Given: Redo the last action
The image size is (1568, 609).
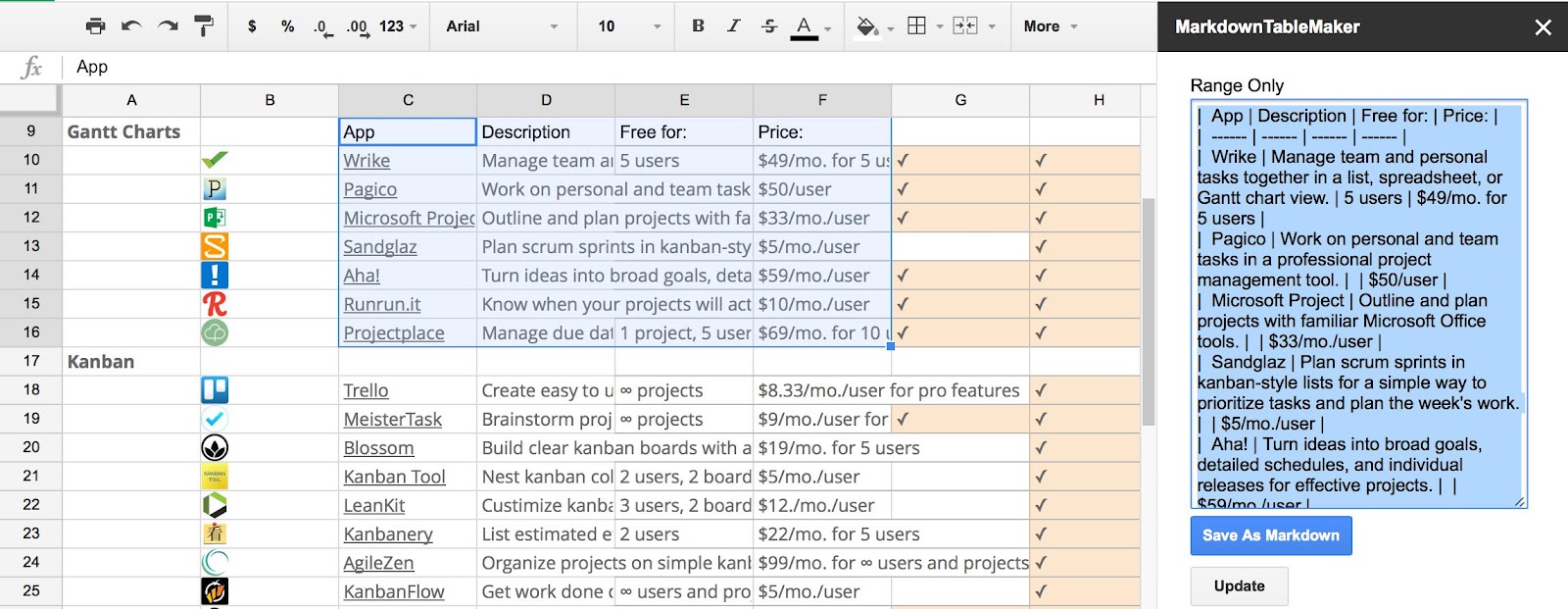Looking at the screenshot, I should [x=168, y=26].
